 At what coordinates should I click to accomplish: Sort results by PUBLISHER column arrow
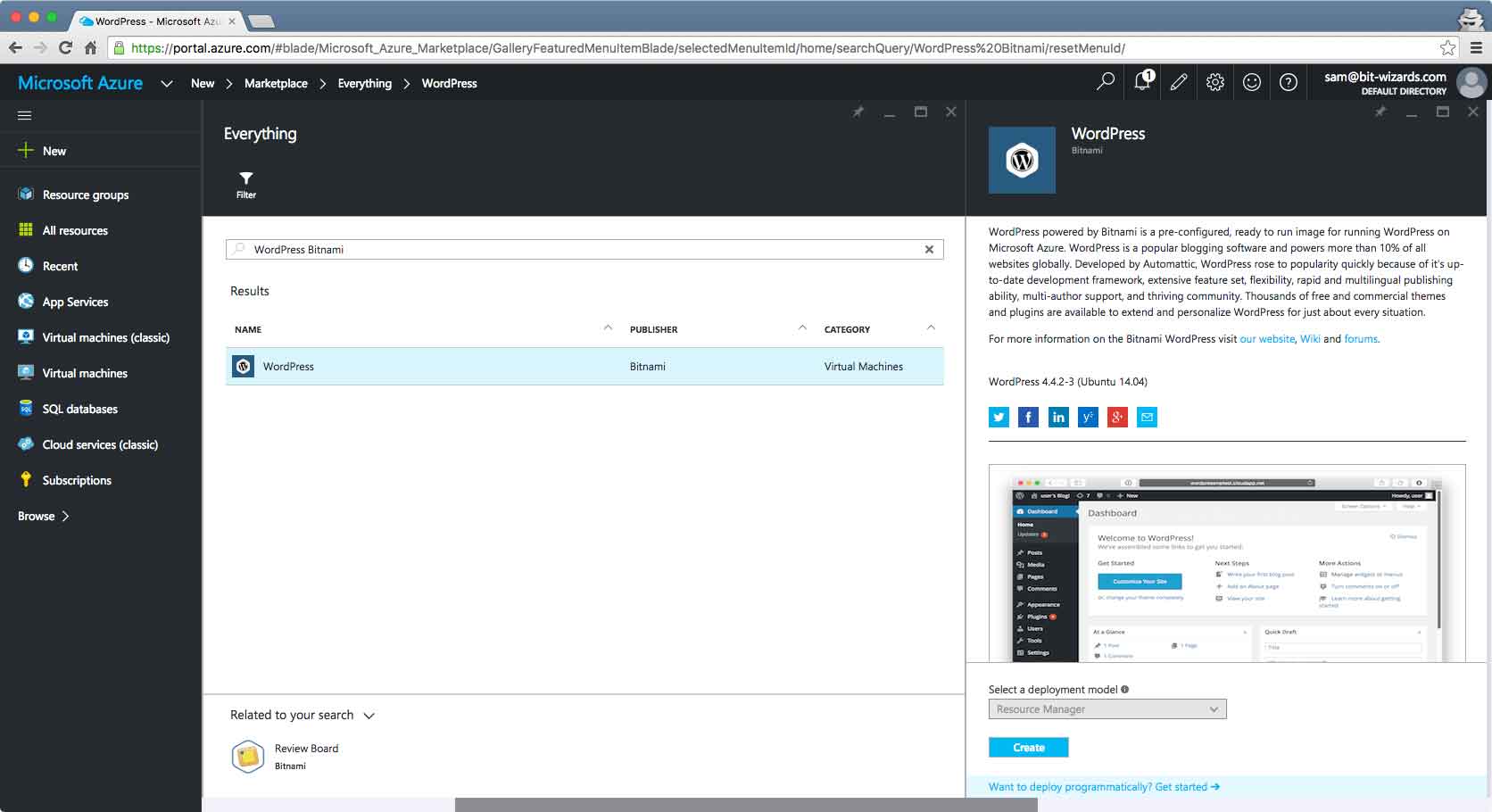(x=802, y=328)
